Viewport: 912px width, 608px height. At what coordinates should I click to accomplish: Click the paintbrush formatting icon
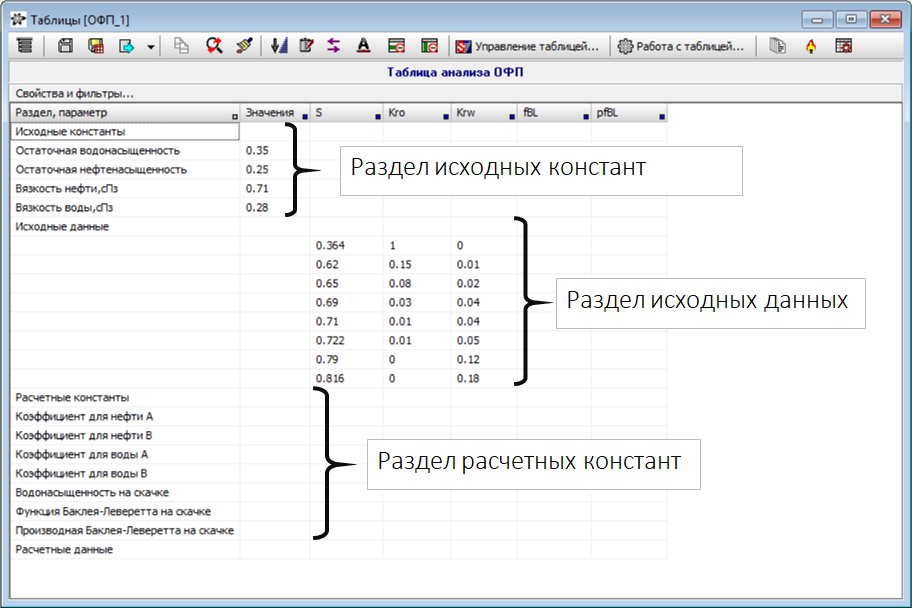click(x=244, y=46)
